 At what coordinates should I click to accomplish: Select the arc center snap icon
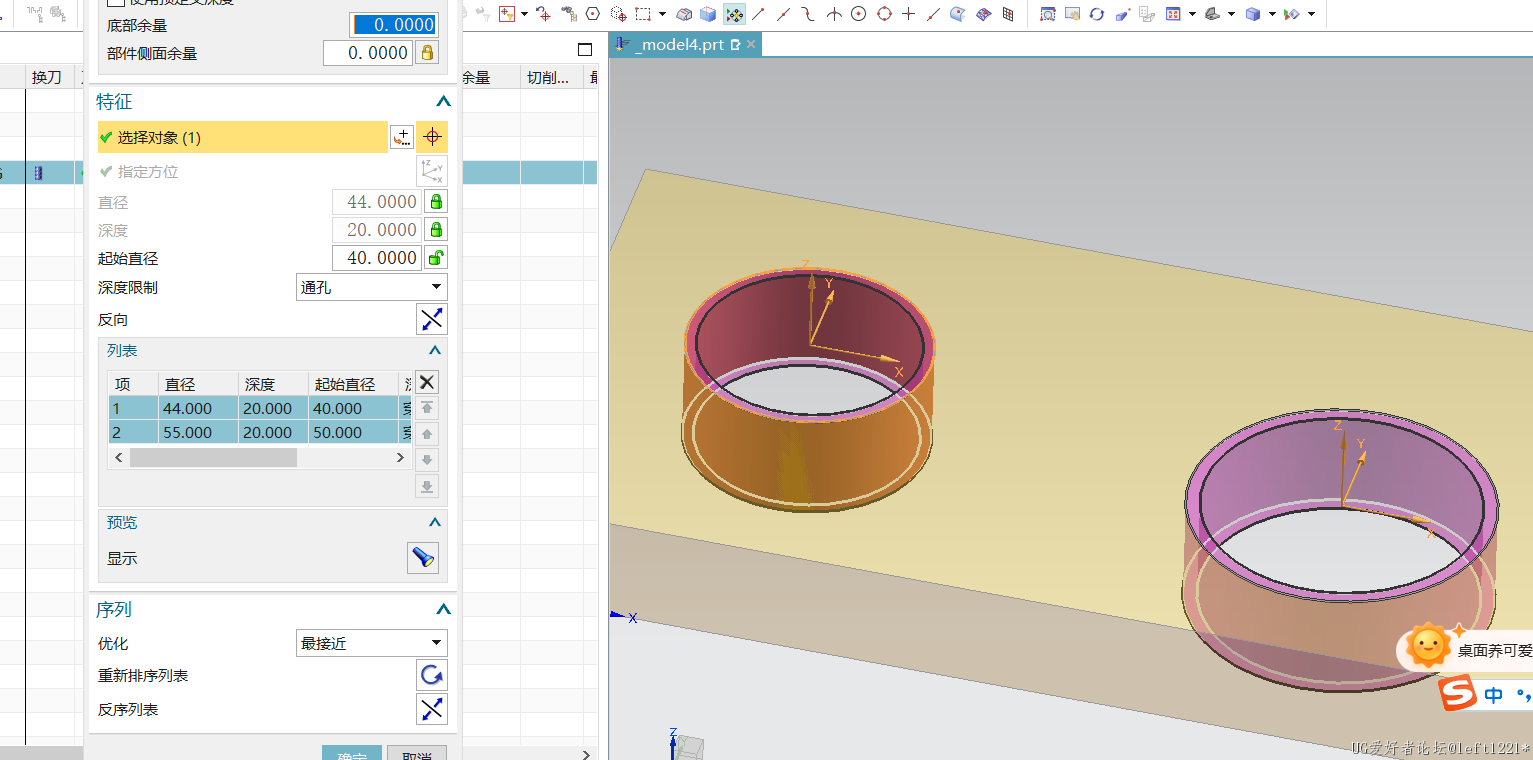click(859, 14)
